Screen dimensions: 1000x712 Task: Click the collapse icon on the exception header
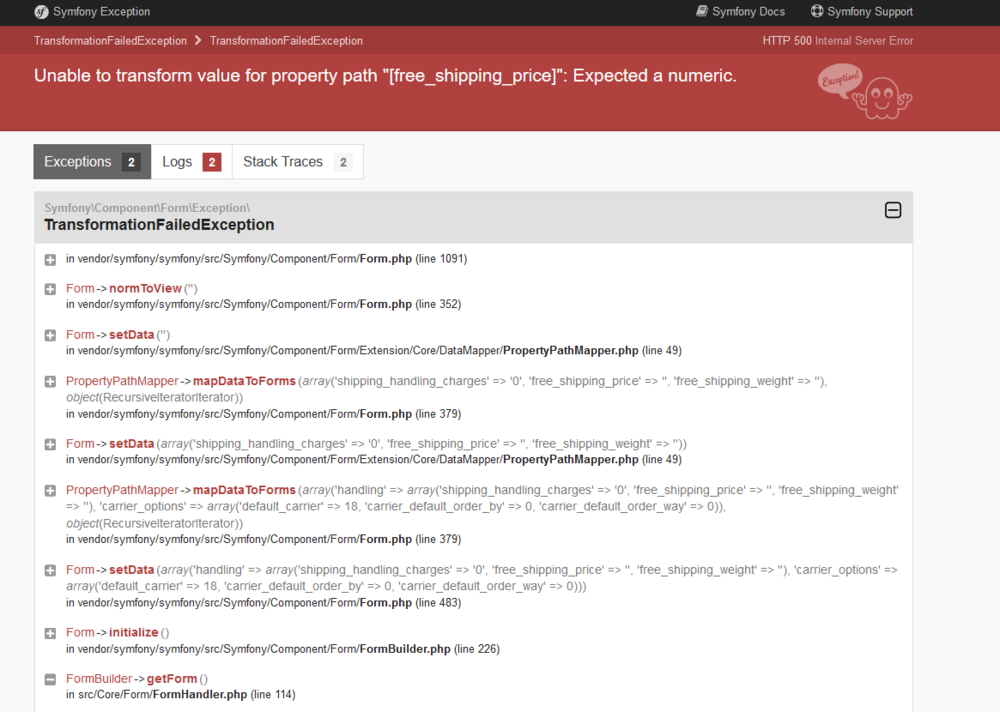[892, 210]
